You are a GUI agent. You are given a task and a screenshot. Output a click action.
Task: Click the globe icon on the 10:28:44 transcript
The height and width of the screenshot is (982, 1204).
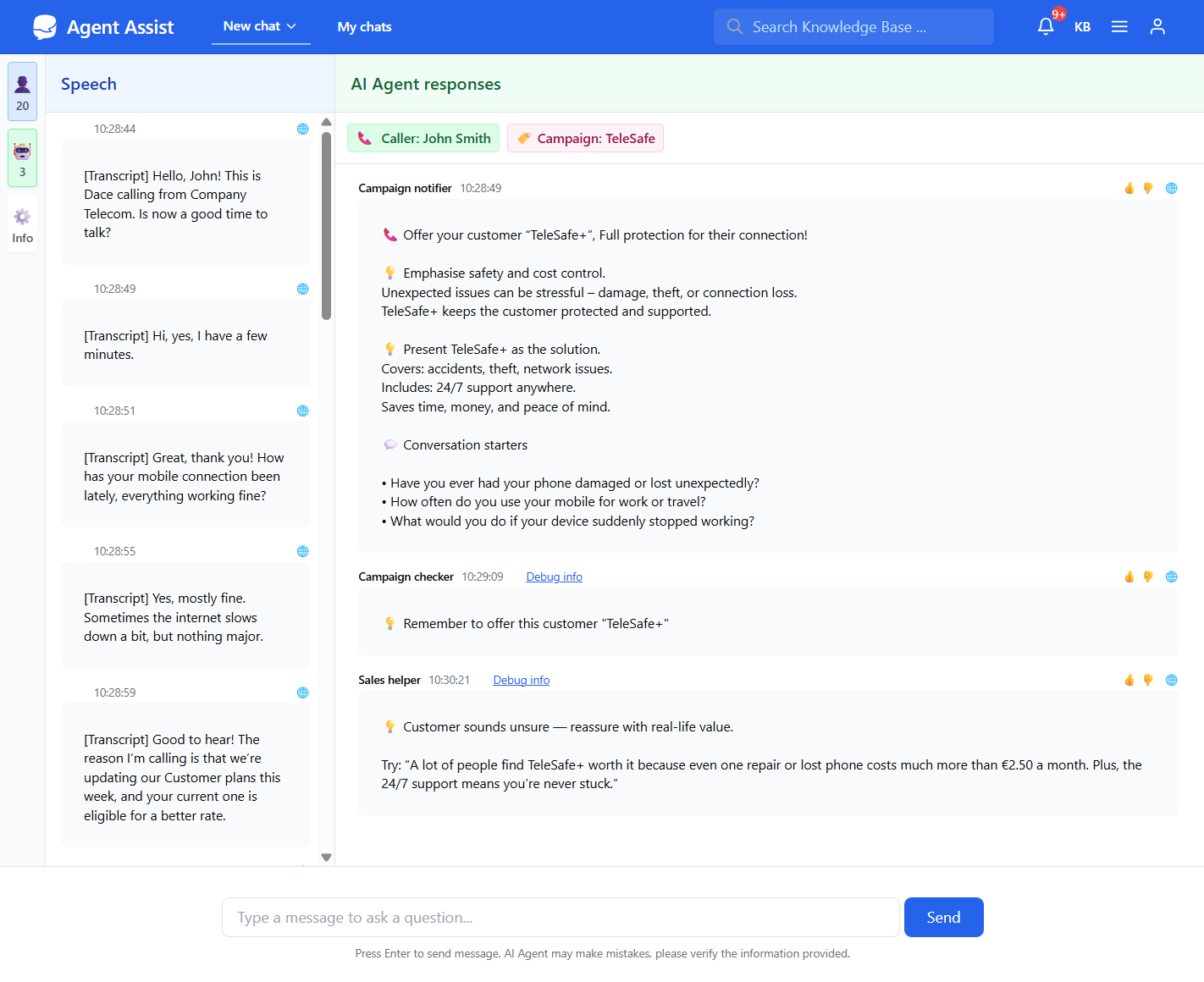(x=302, y=129)
